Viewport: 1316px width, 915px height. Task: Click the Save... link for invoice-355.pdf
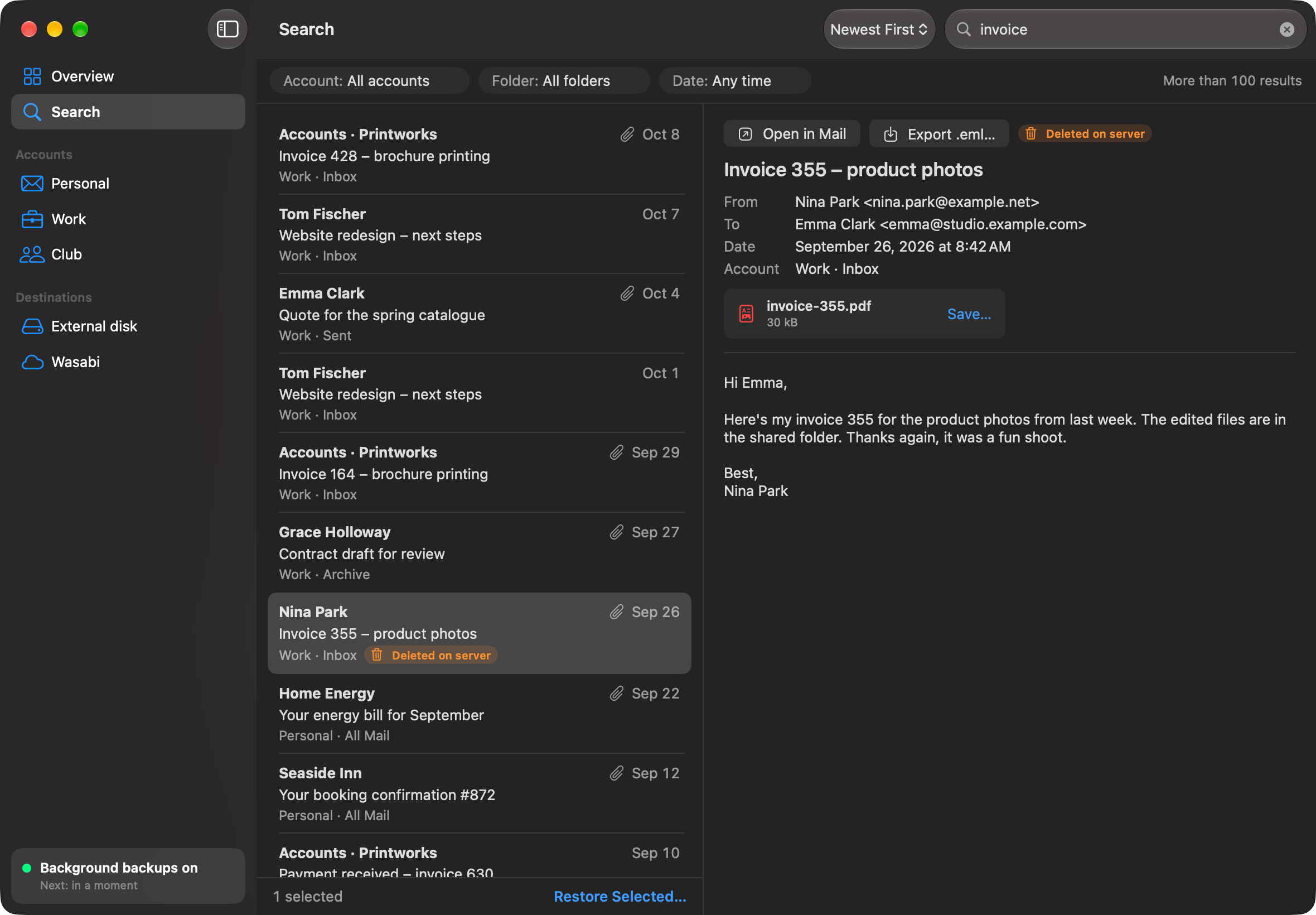point(969,314)
